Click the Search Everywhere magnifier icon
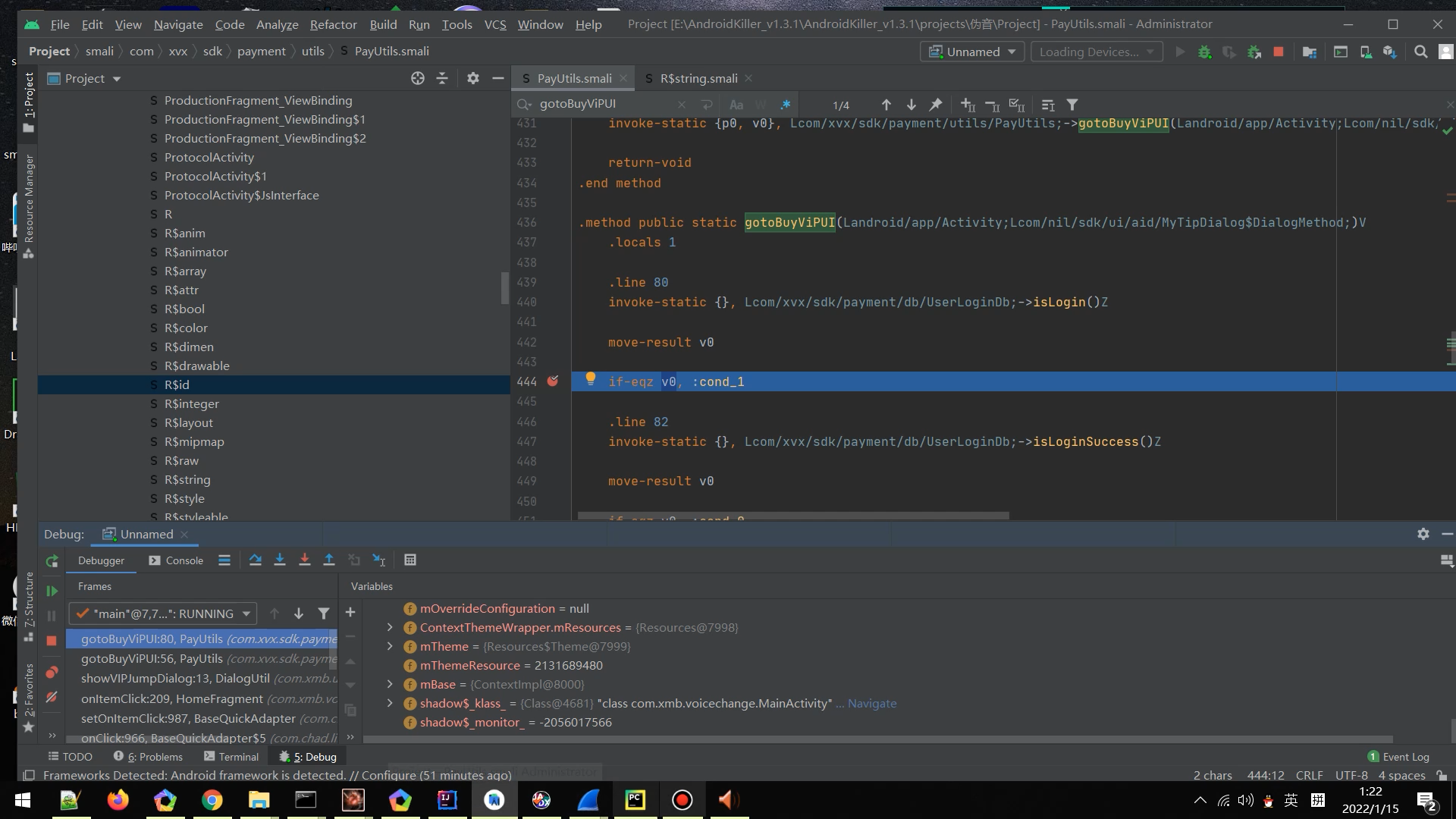This screenshot has width=1456, height=819. (x=1421, y=52)
